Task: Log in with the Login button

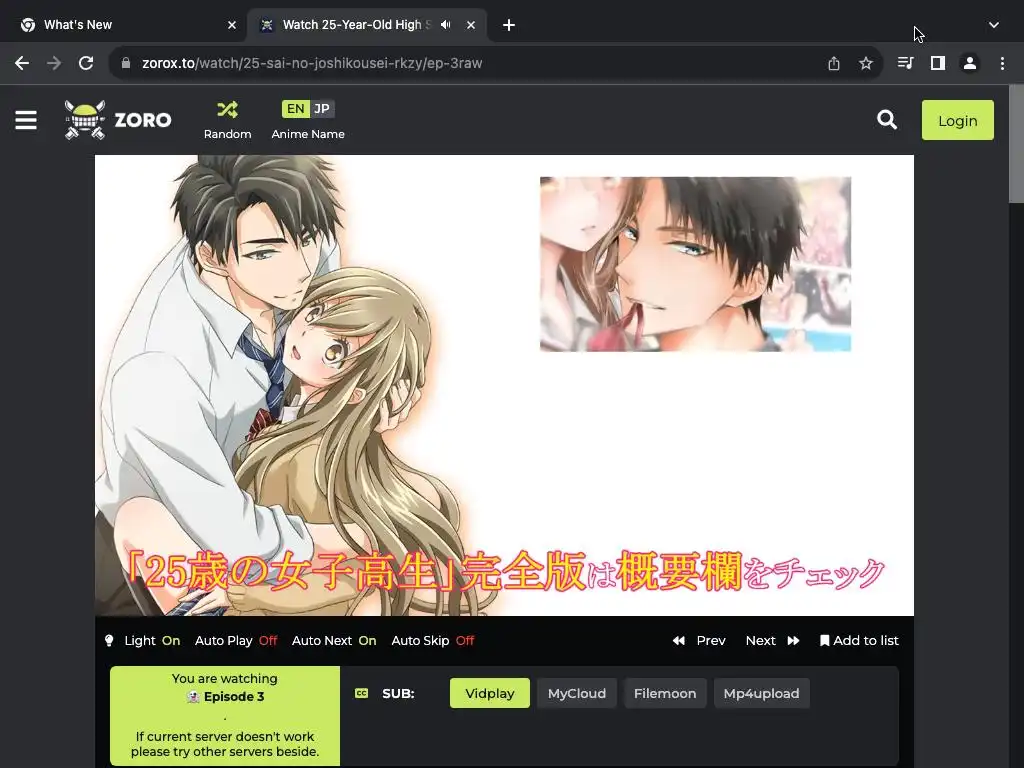Action: tap(957, 120)
